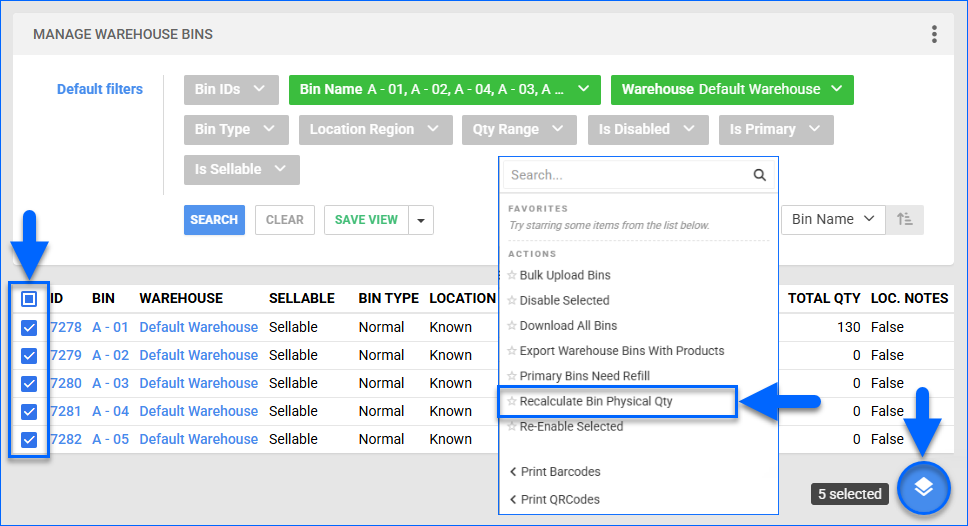Star the Primary Bins Need Refill action
The width and height of the screenshot is (968, 526).
click(512, 376)
